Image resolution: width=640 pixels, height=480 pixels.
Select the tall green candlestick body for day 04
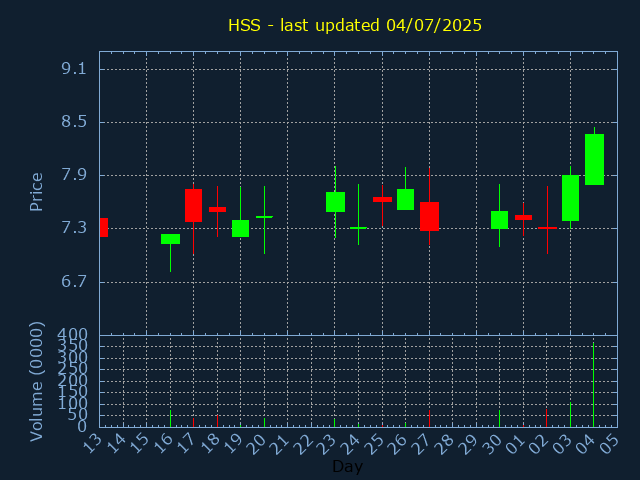tap(594, 160)
